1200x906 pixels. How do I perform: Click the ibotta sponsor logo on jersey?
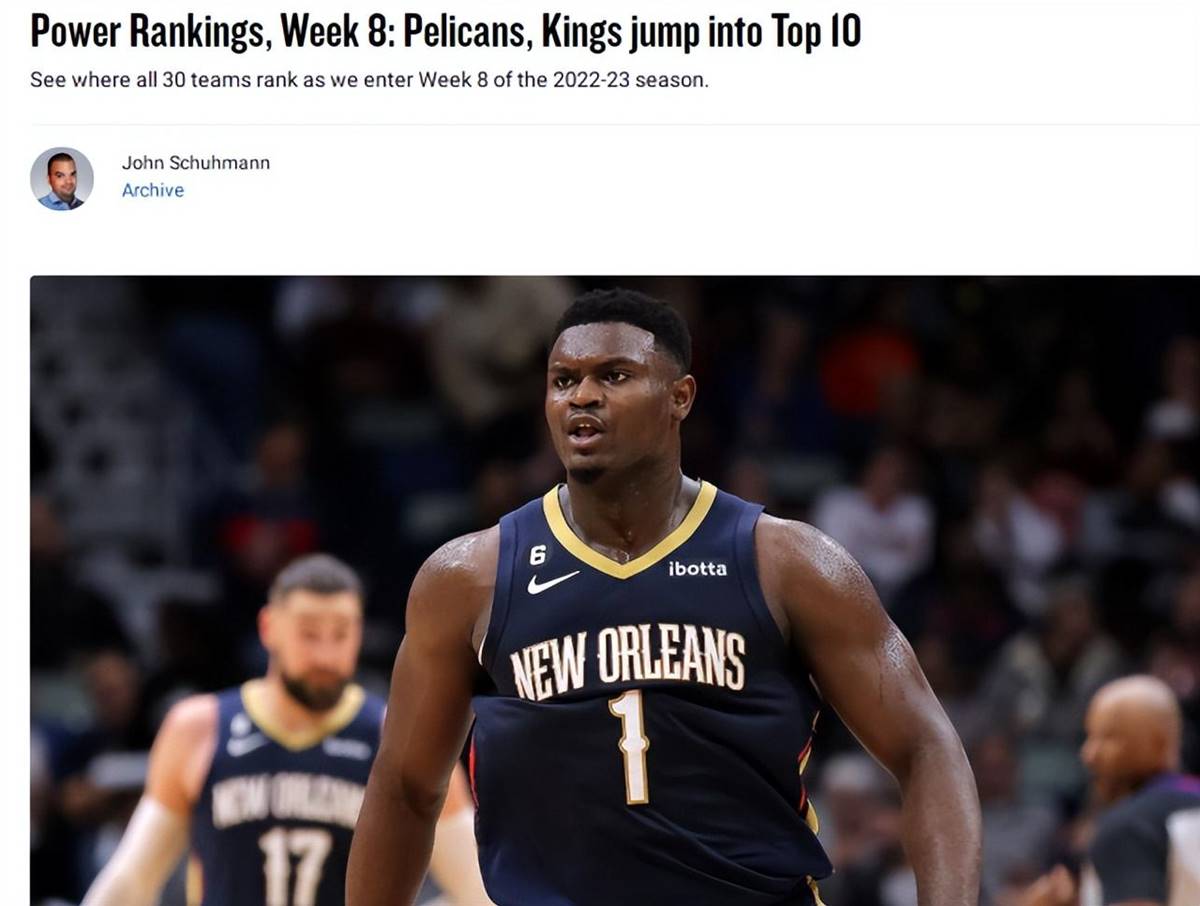(x=698, y=568)
